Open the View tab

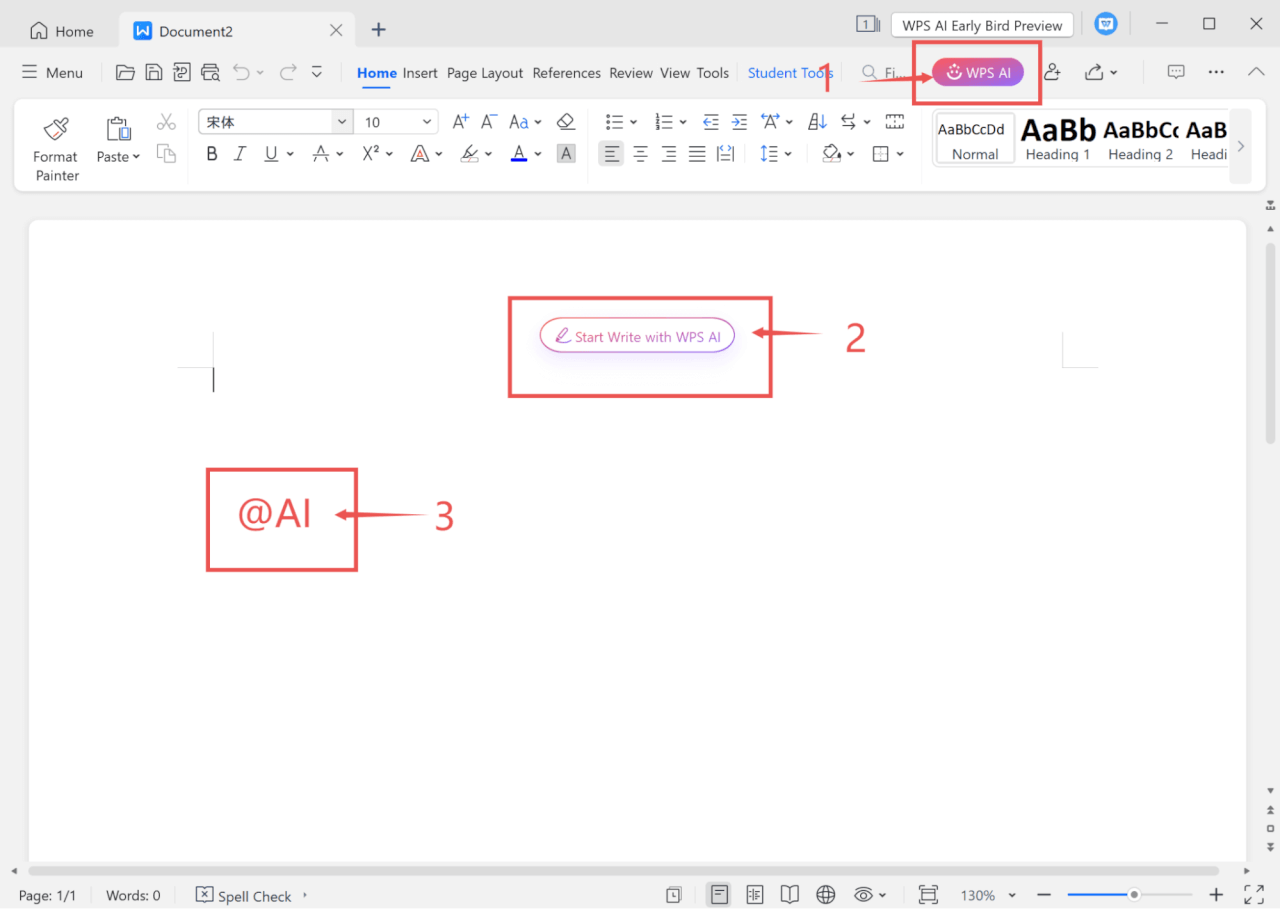click(675, 73)
